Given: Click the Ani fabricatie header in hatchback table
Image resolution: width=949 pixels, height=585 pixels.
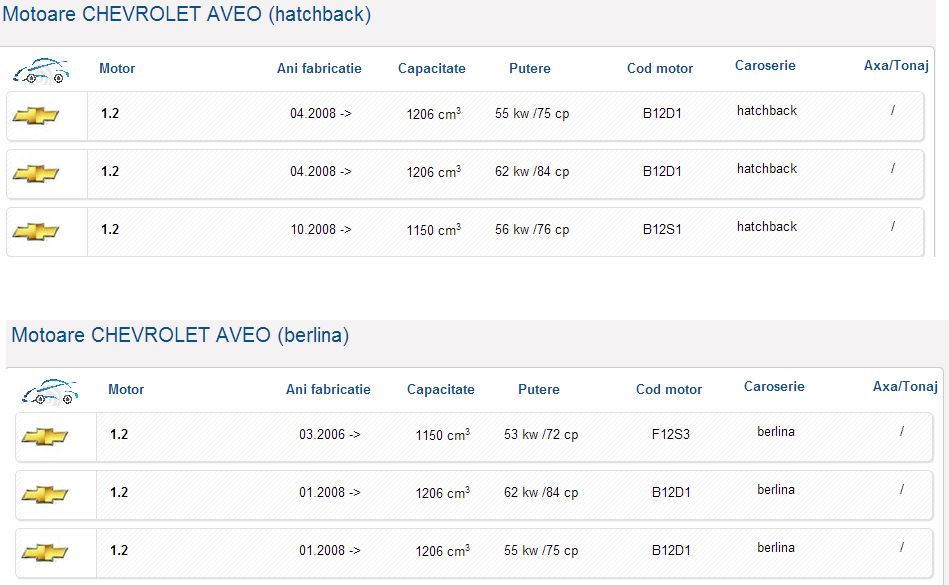Looking at the screenshot, I should click(319, 69).
